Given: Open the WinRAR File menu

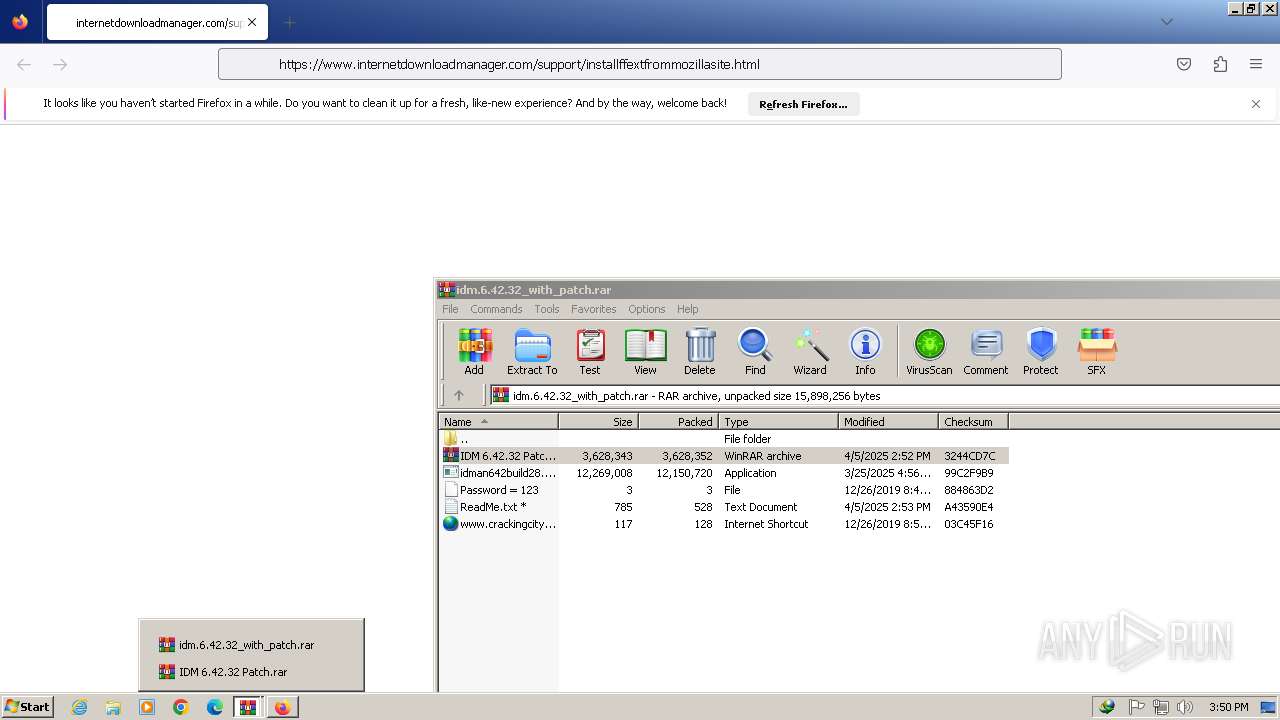Looking at the screenshot, I should tap(450, 309).
